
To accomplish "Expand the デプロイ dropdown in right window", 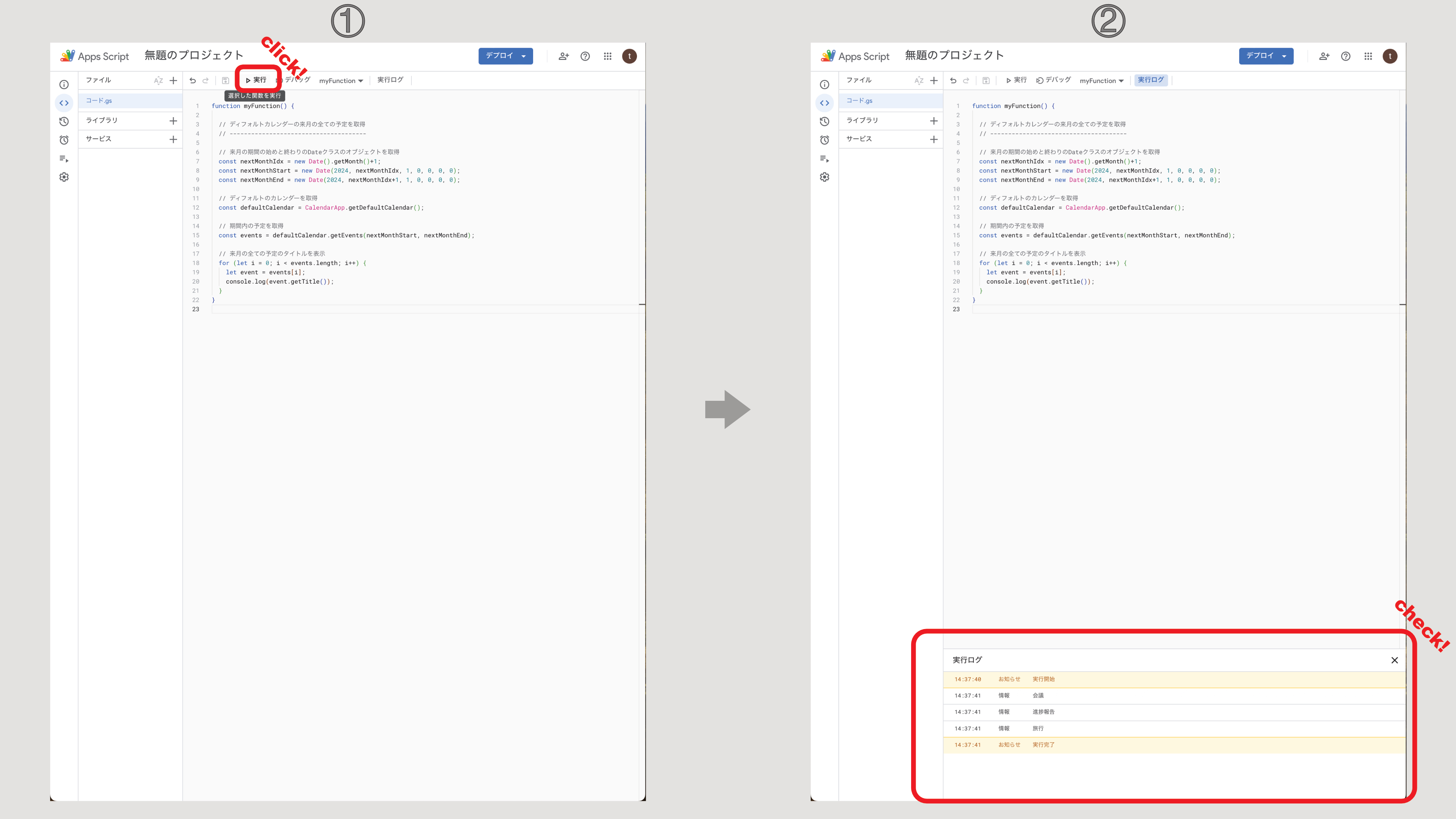I will 1266,56.
